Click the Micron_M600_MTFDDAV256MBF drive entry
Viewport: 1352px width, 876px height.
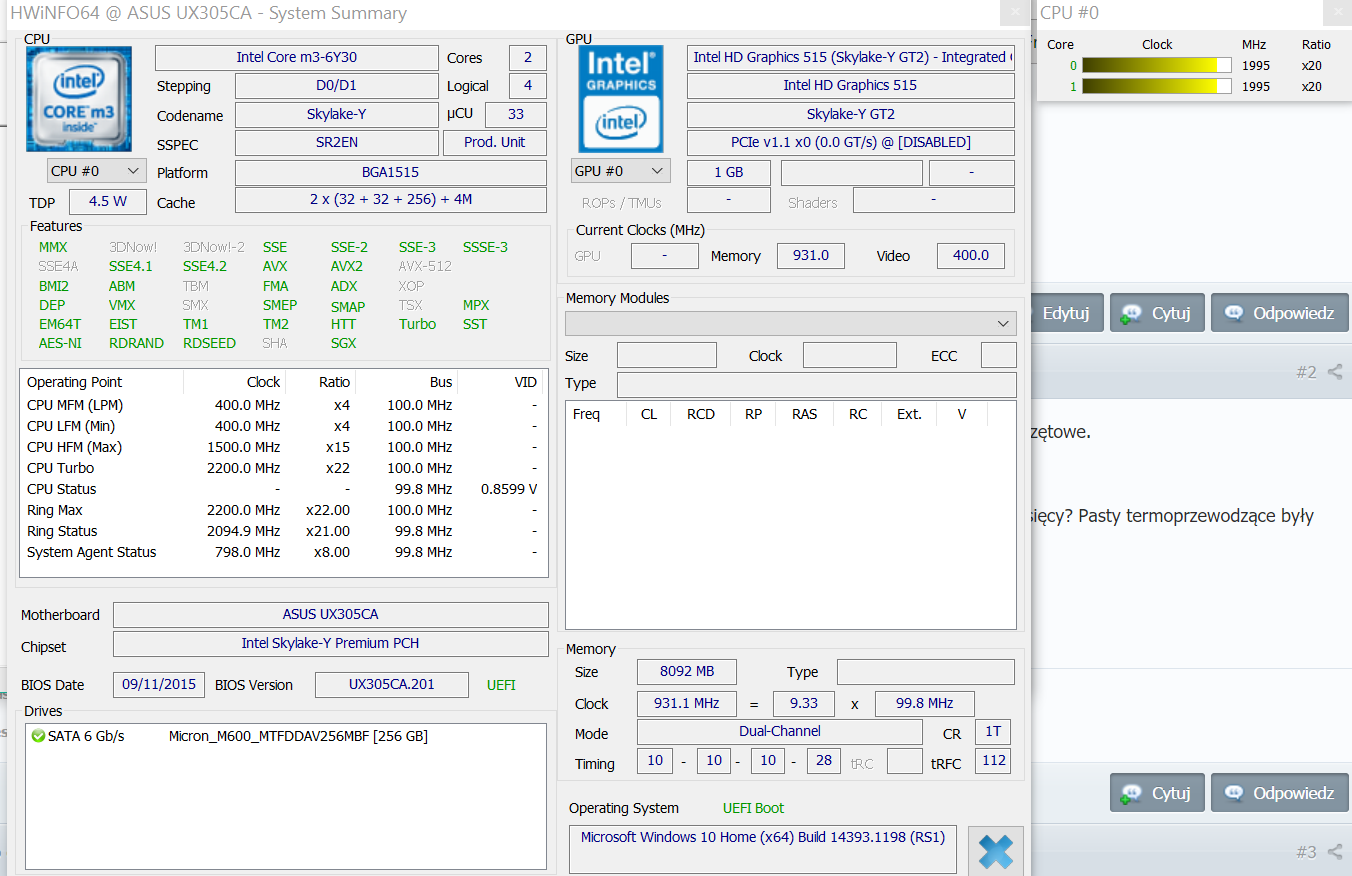coord(298,736)
